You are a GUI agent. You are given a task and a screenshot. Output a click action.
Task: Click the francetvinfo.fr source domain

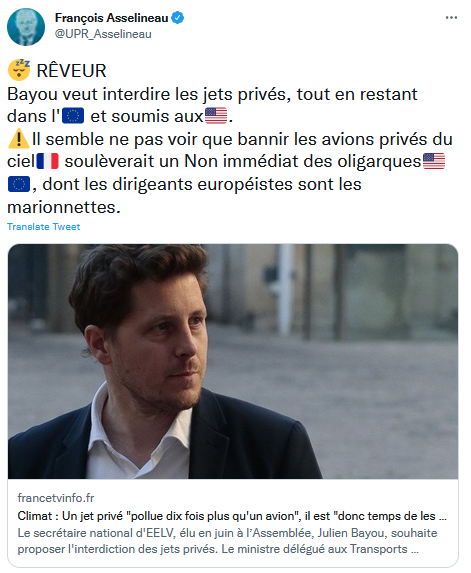[x=56, y=498]
